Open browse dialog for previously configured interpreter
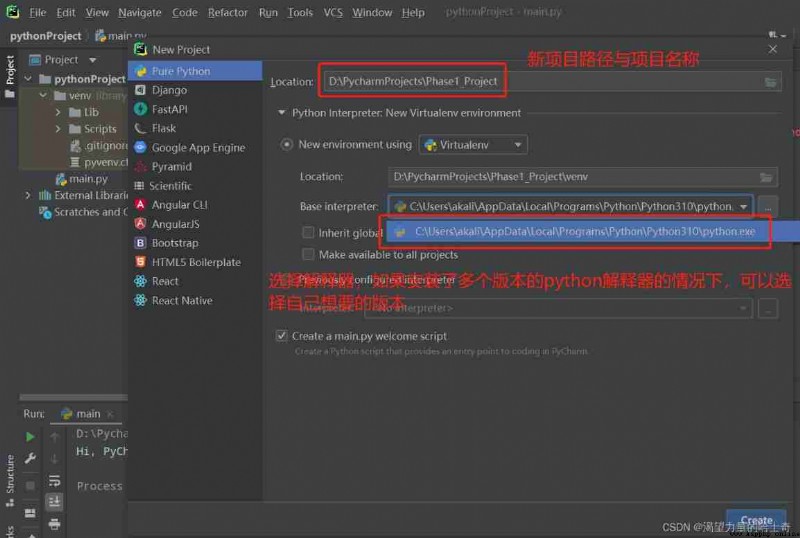 pyautogui.click(x=768, y=308)
